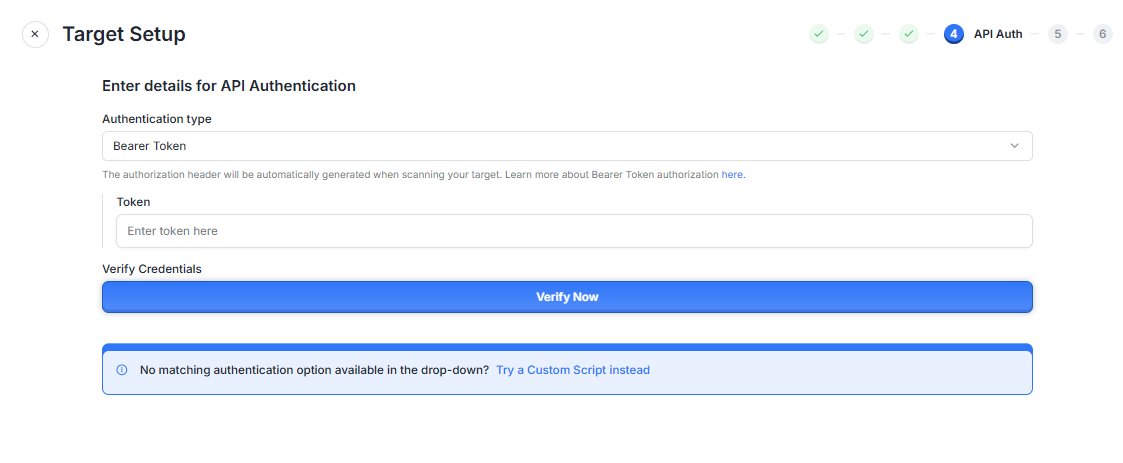Jump to step 6 in progress stepper
Image resolution: width=1123 pixels, height=463 pixels.
1102,34
